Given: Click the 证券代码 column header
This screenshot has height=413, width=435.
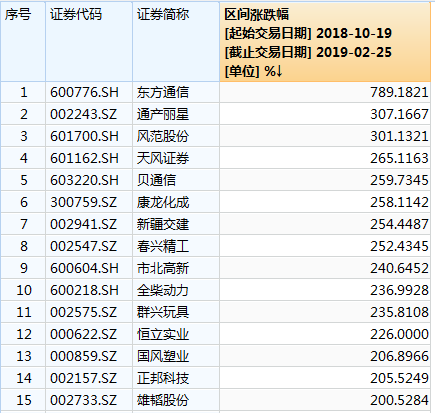Looking at the screenshot, I should click(x=89, y=42).
